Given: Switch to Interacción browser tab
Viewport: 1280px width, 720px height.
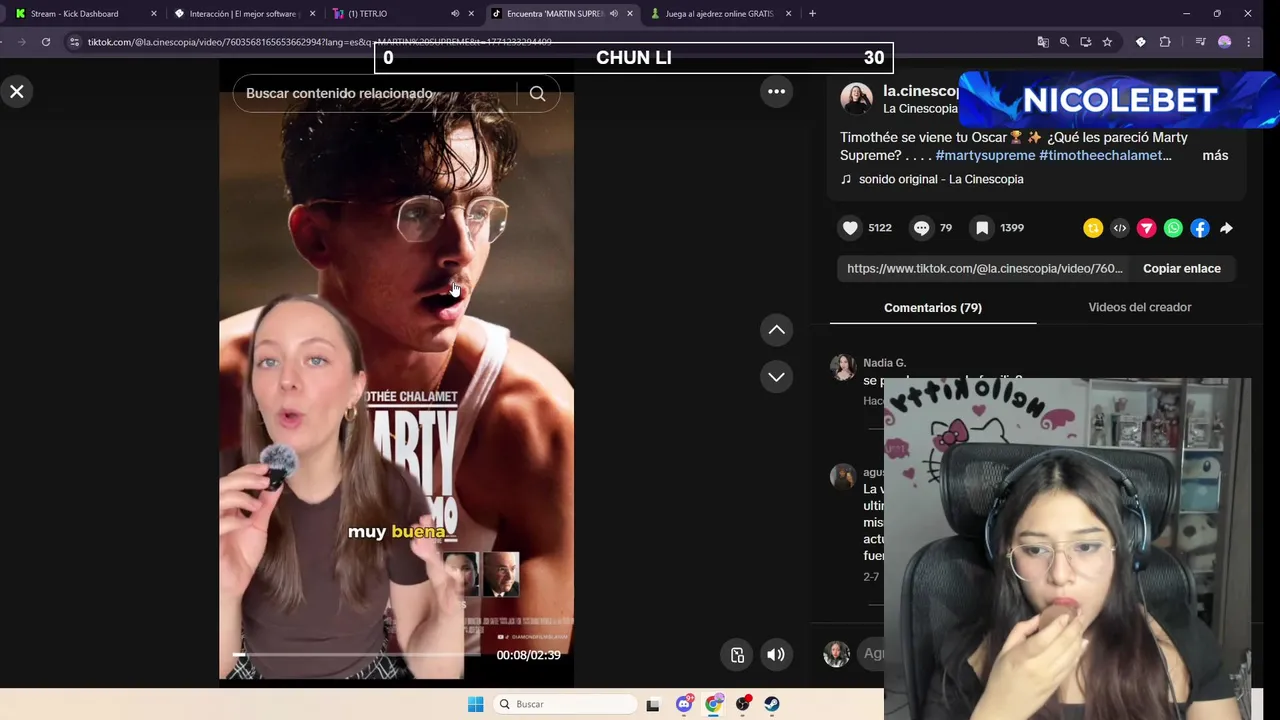Looking at the screenshot, I should click(x=243, y=14).
